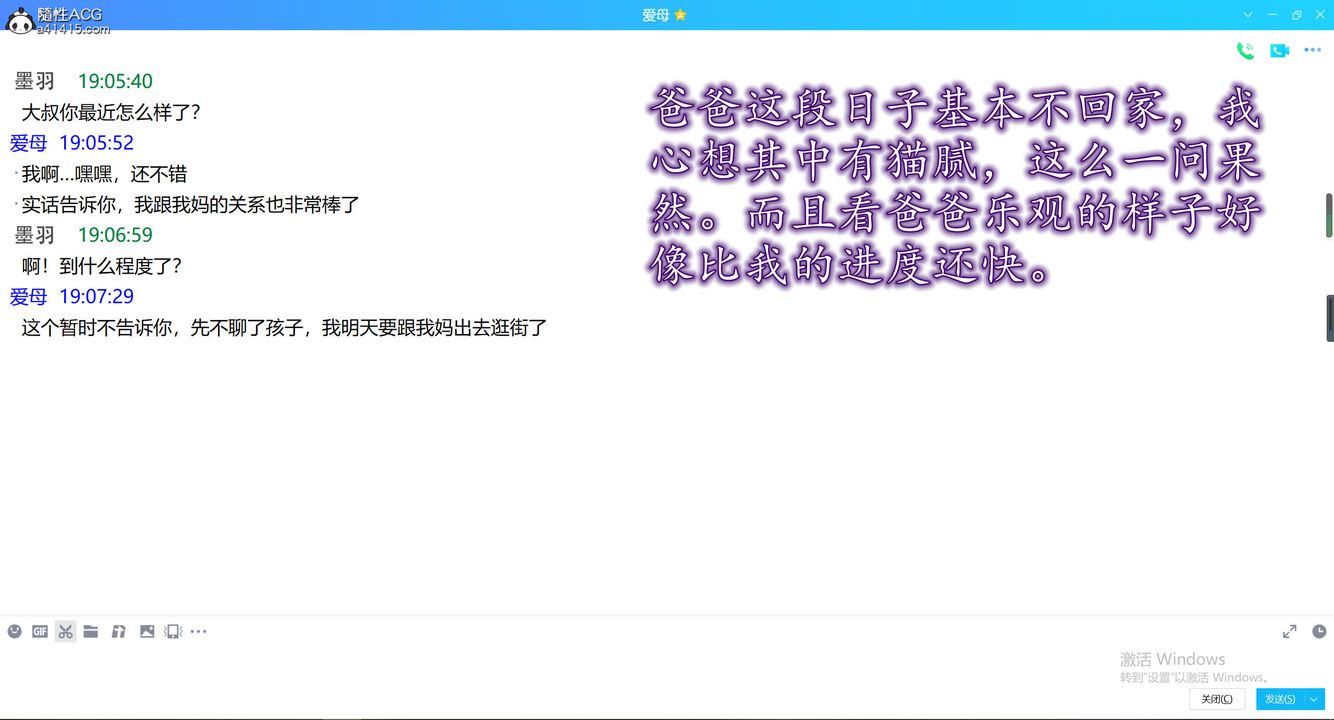Start a video call
Image resolution: width=1334 pixels, height=720 pixels.
(1279, 51)
